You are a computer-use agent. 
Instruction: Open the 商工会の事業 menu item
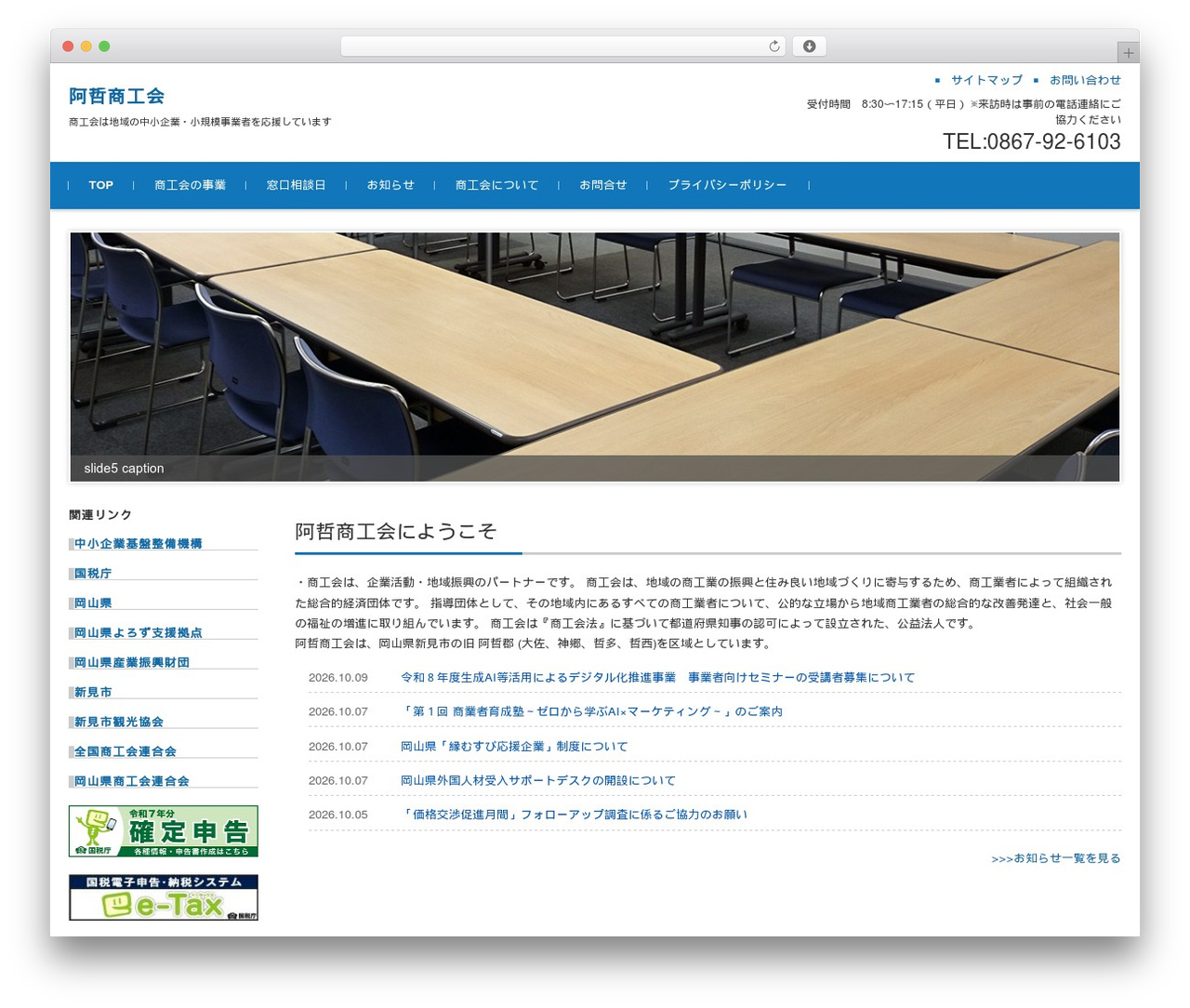pyautogui.click(x=190, y=185)
